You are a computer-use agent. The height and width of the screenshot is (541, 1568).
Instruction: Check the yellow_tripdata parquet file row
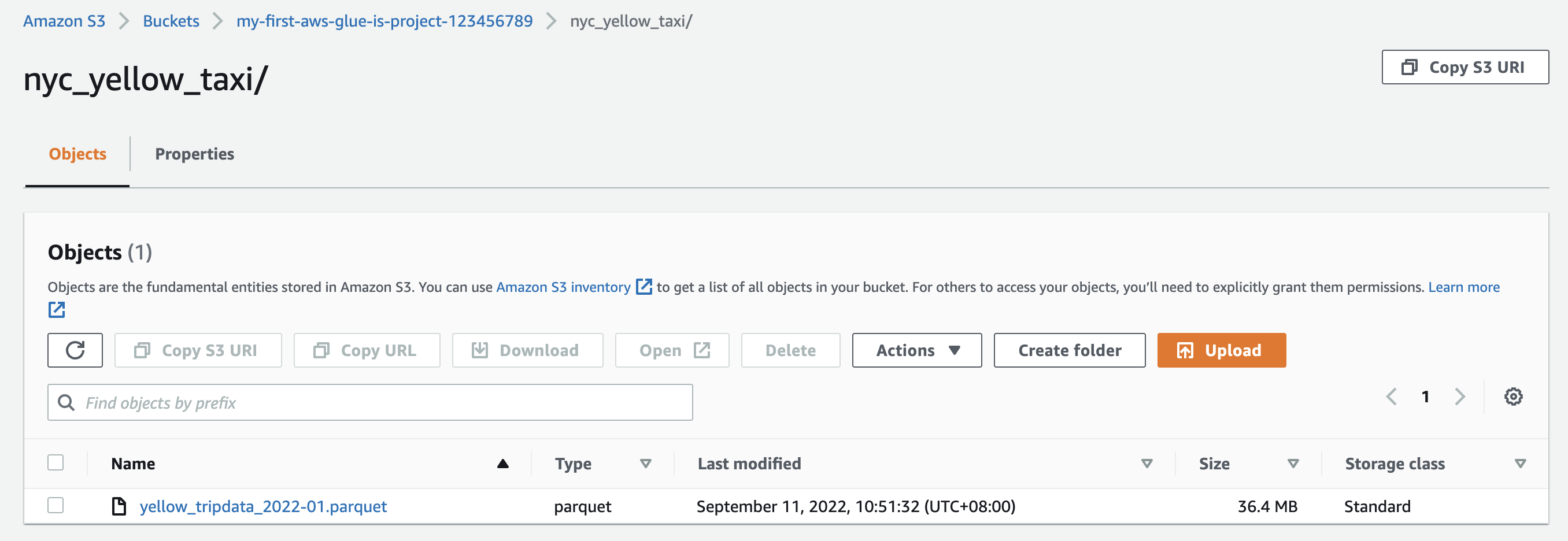pyautogui.click(x=56, y=505)
